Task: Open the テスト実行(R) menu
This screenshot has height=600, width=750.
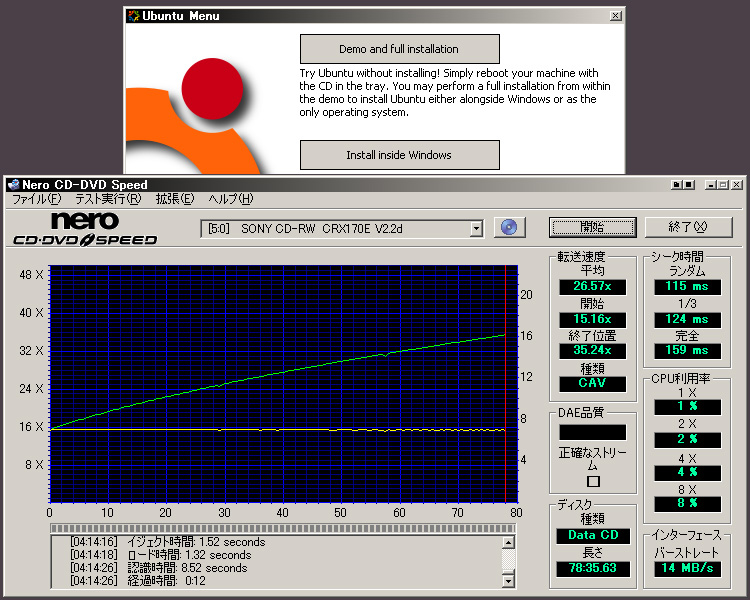Action: (x=107, y=200)
